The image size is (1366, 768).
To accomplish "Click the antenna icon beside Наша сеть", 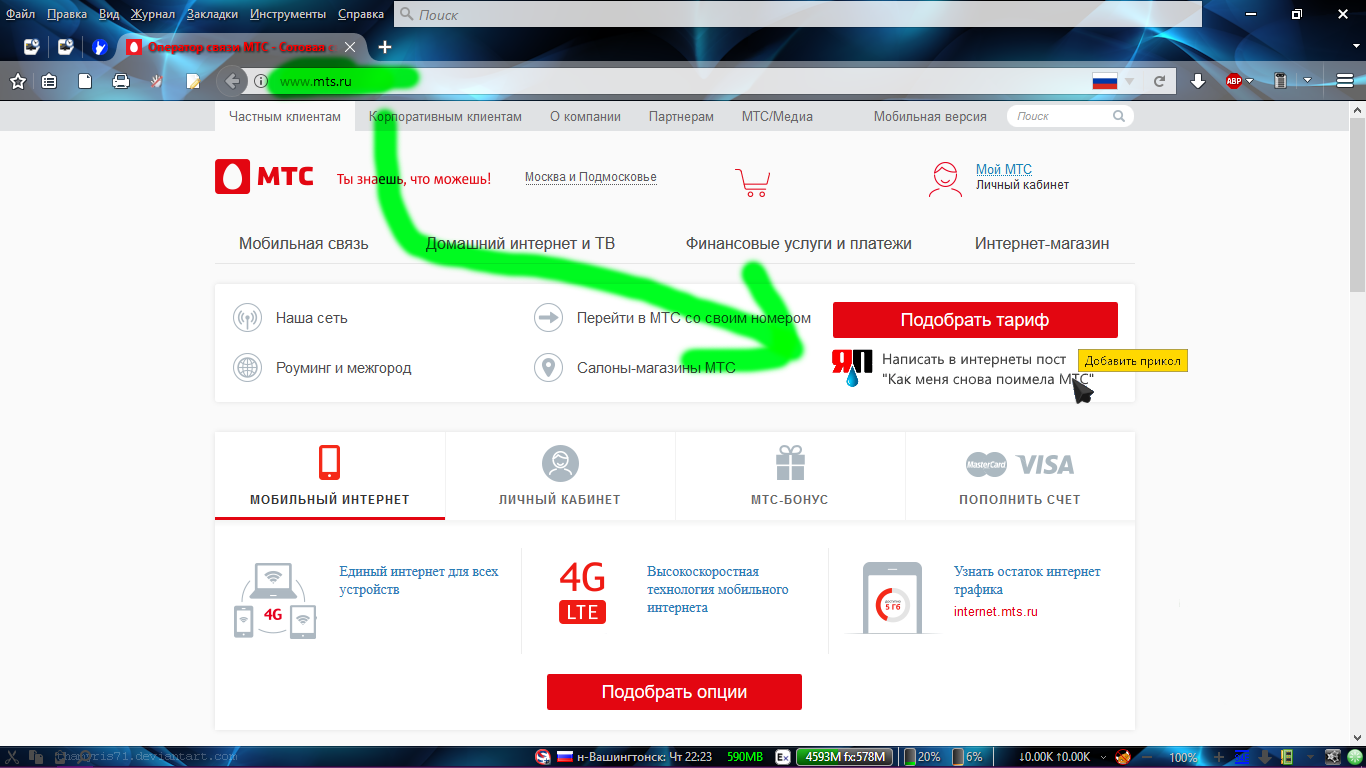I will pos(247,318).
